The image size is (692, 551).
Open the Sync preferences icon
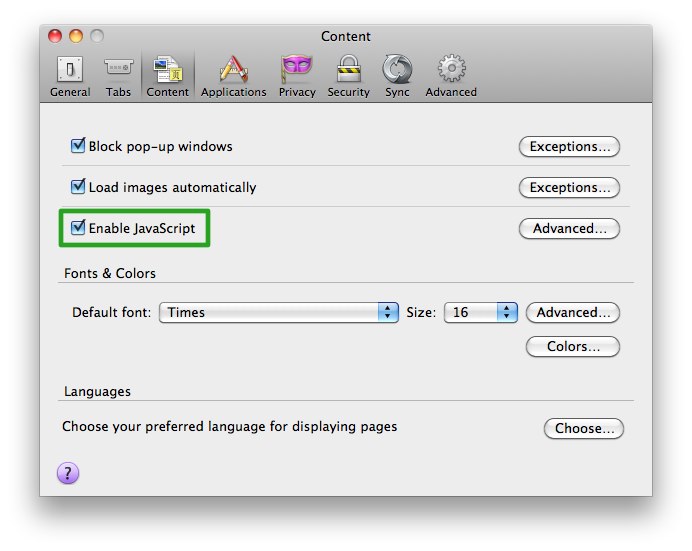[397, 69]
